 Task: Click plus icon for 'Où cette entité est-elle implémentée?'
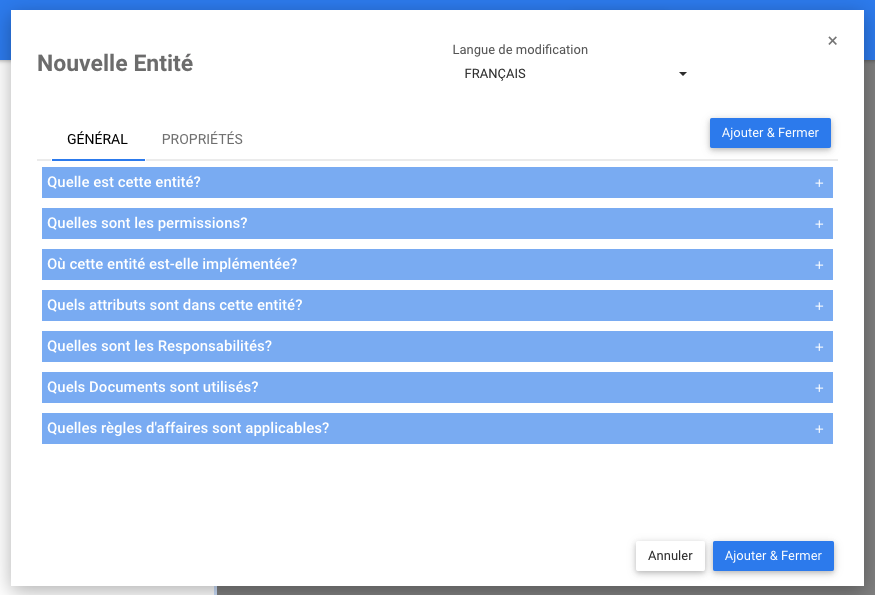coord(819,265)
